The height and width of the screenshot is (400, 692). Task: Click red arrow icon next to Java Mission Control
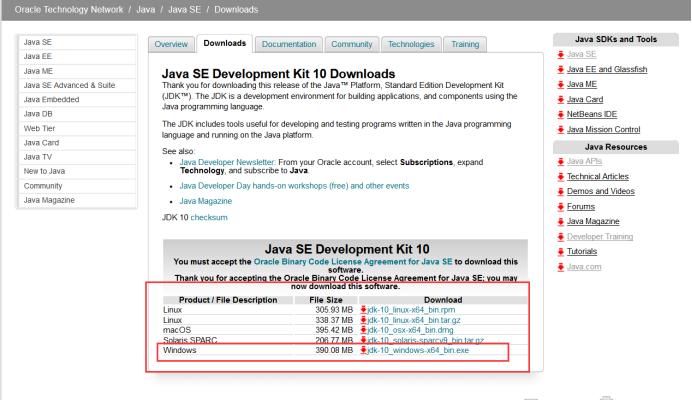[560, 129]
